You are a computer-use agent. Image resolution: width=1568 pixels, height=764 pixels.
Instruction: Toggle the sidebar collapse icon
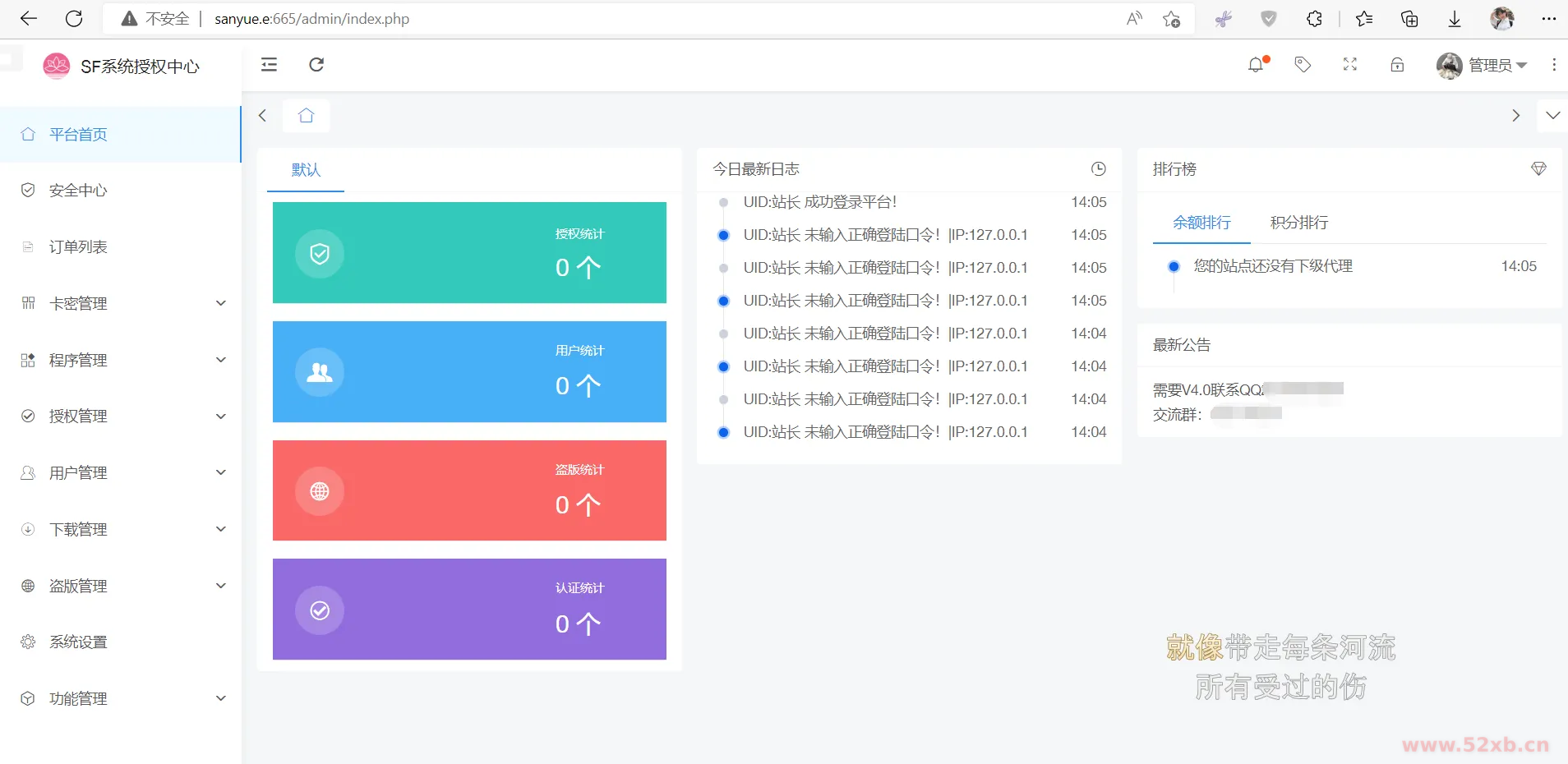coord(269,65)
